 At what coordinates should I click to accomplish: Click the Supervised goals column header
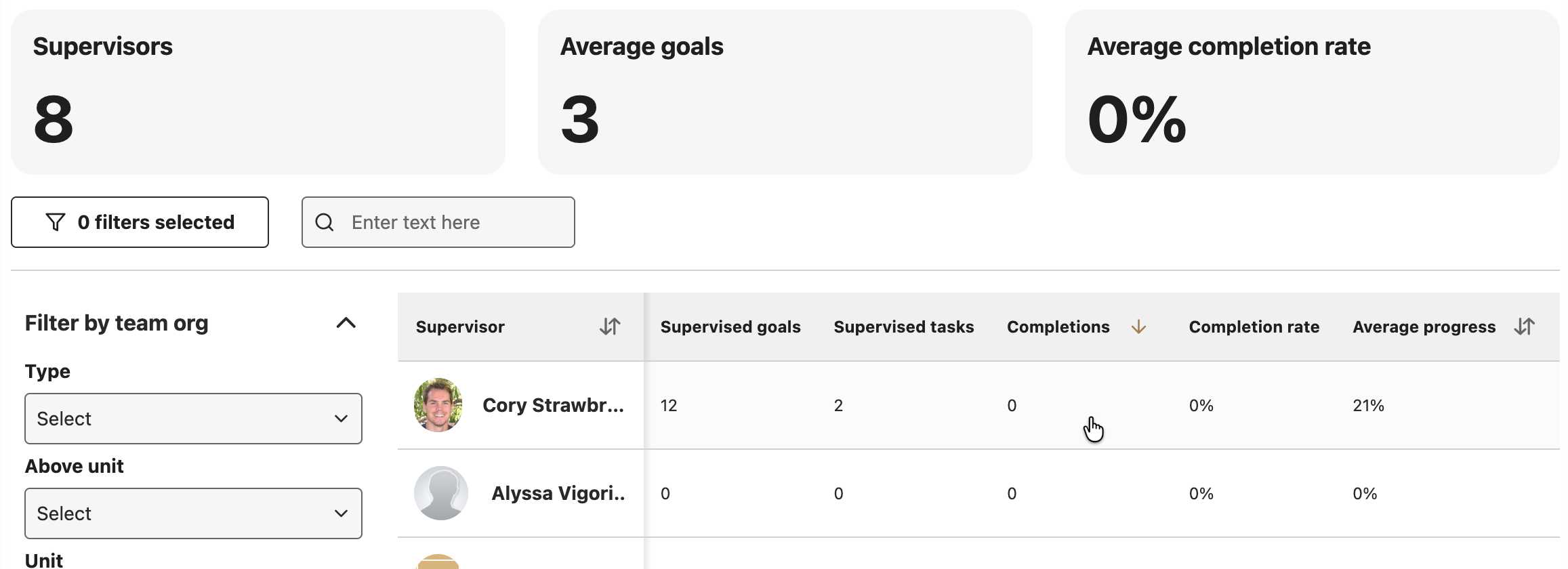[x=730, y=326]
